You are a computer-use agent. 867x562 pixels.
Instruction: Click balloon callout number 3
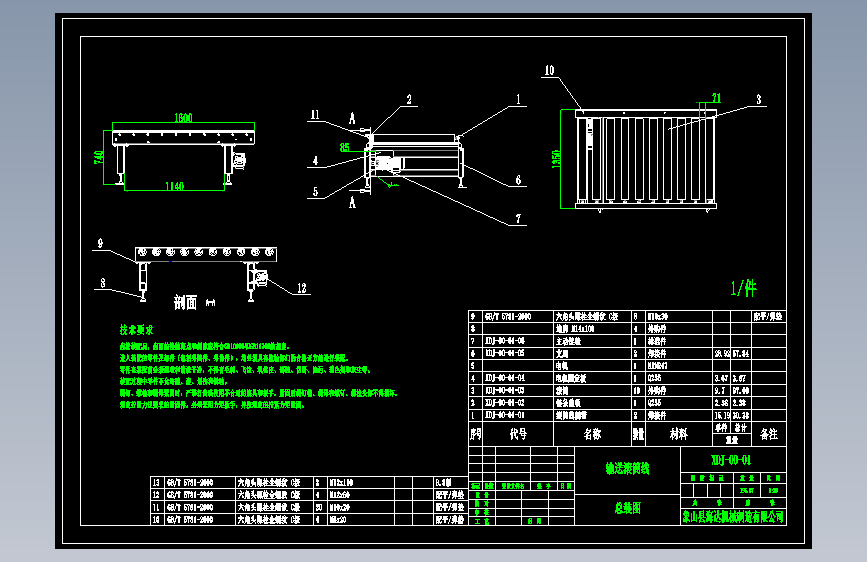click(759, 100)
